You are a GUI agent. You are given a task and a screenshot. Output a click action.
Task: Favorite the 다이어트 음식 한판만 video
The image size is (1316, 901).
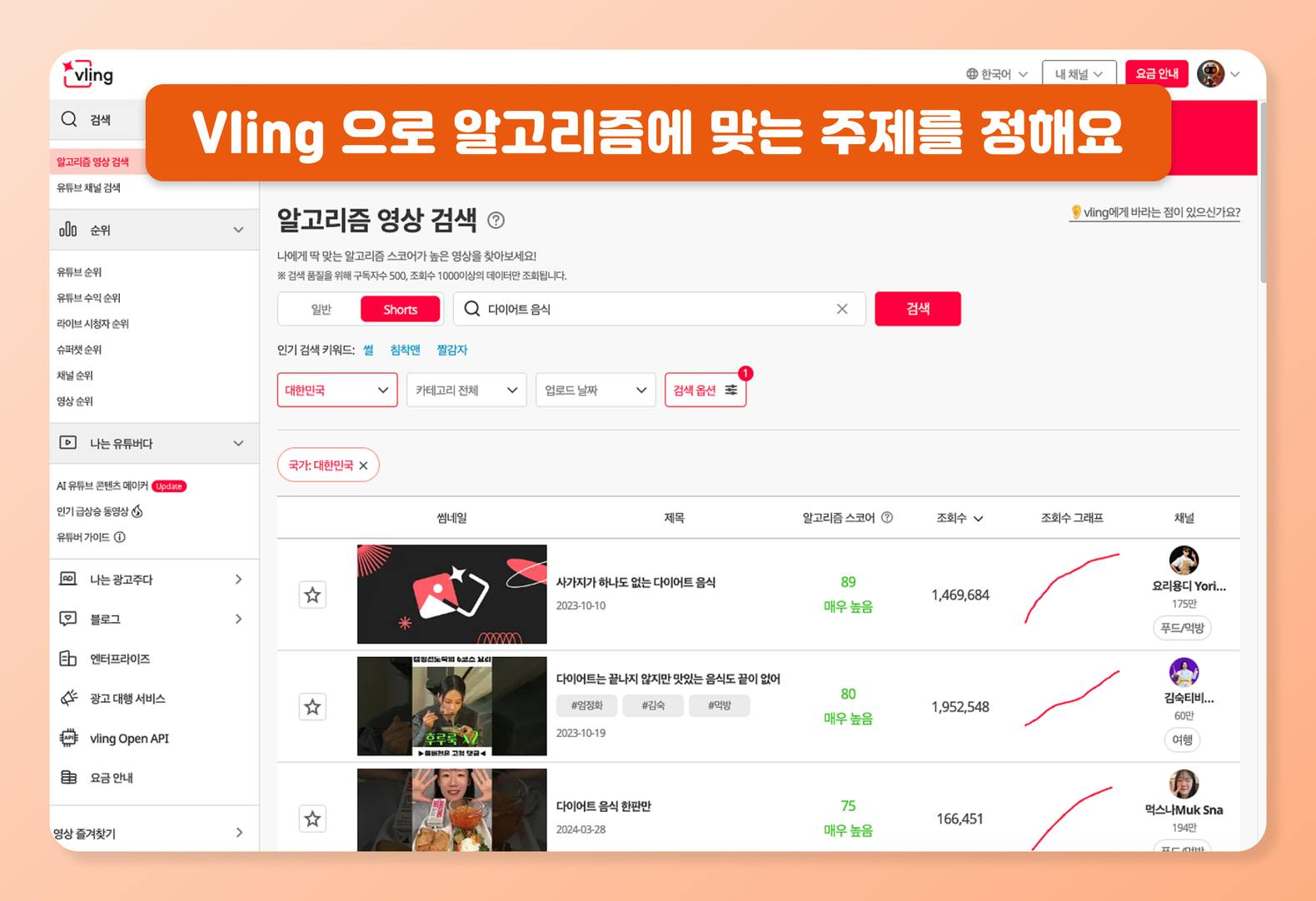[x=312, y=819]
